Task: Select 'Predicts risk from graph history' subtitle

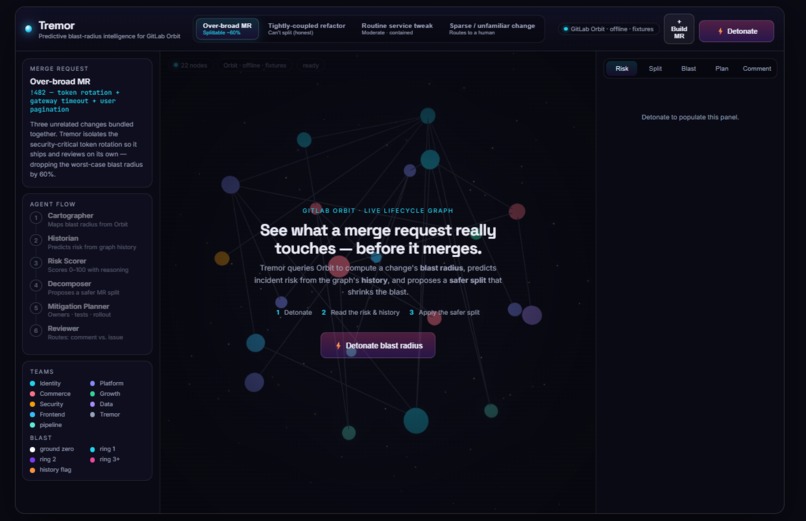Action: (92, 247)
